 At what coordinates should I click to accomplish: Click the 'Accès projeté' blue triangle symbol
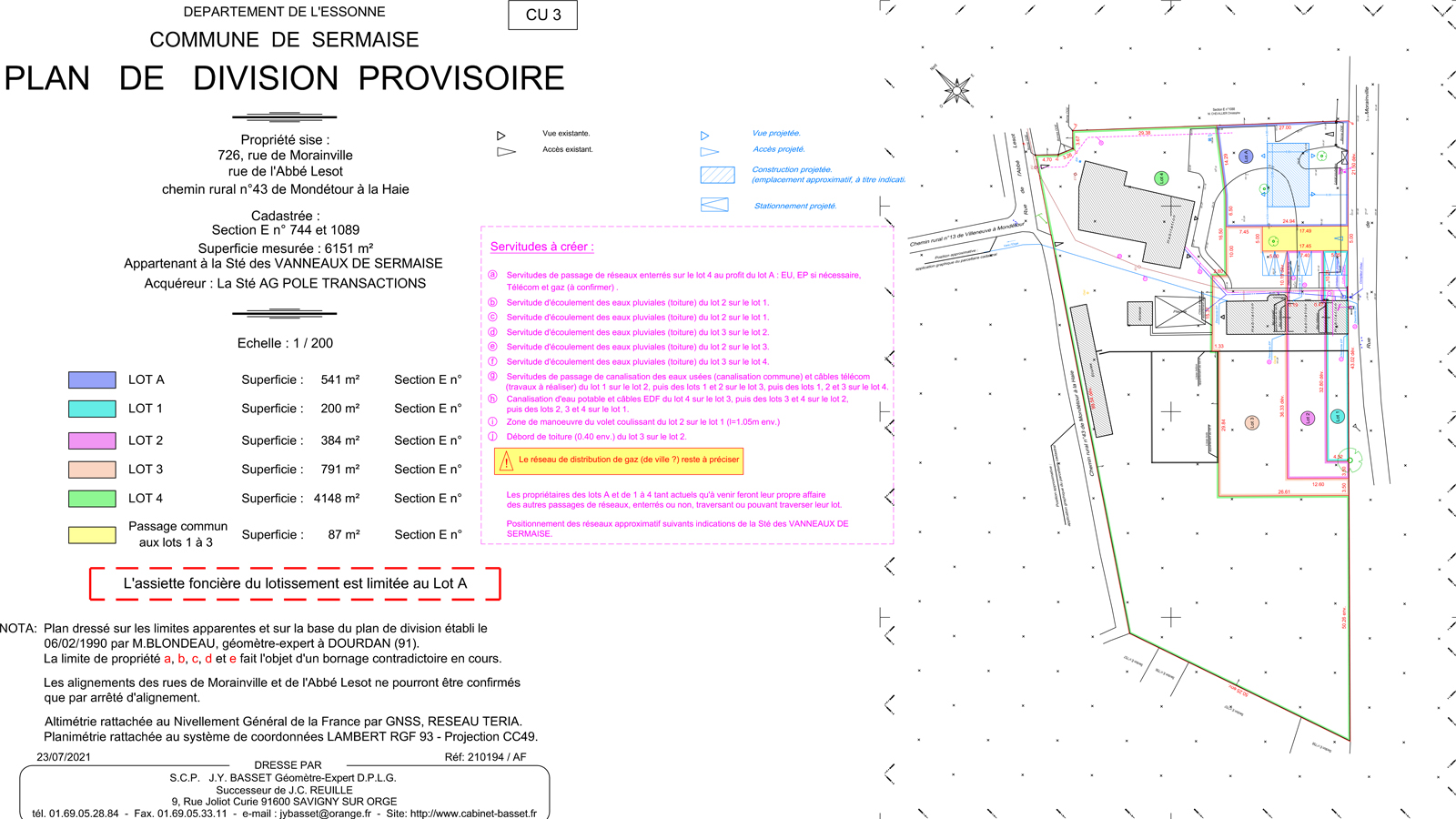point(710,152)
